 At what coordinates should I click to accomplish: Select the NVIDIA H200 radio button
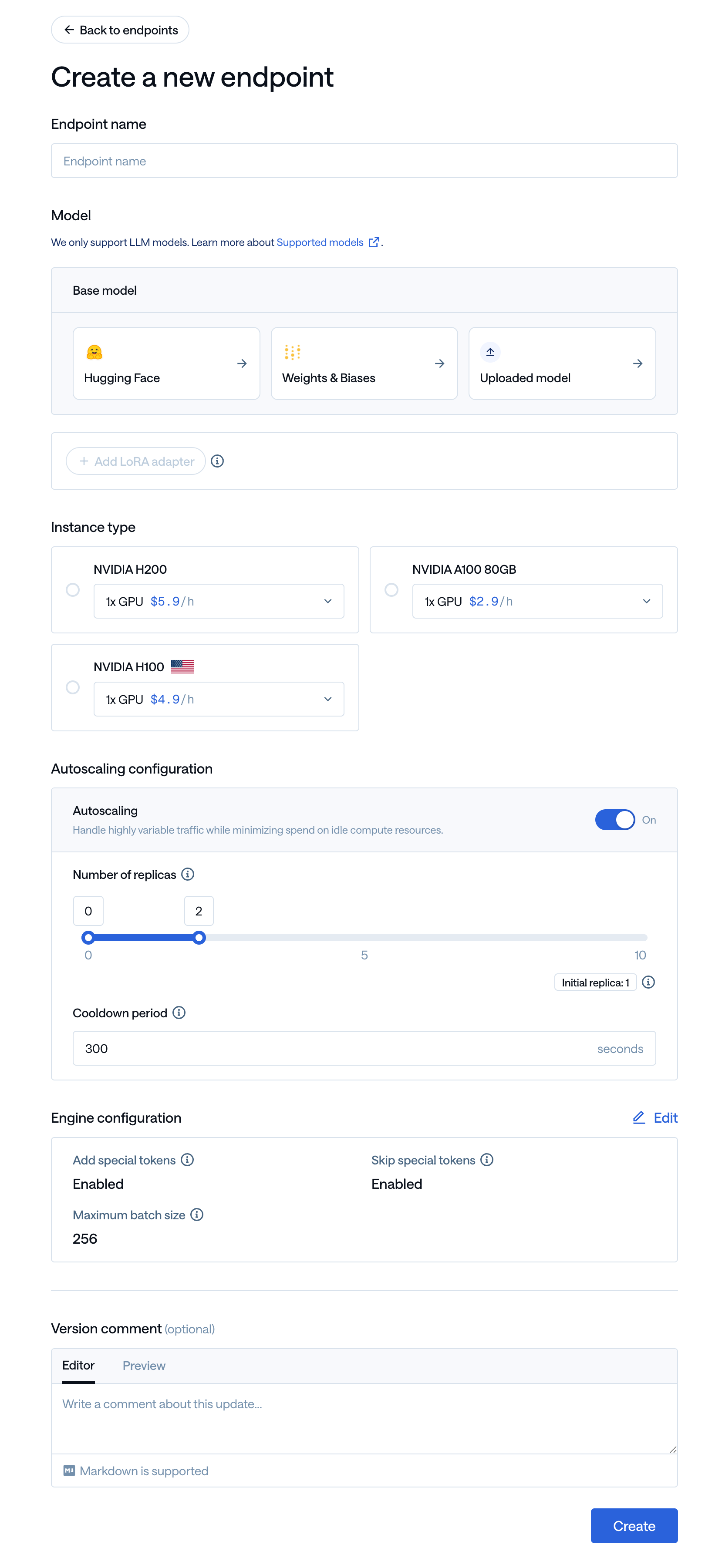click(73, 590)
